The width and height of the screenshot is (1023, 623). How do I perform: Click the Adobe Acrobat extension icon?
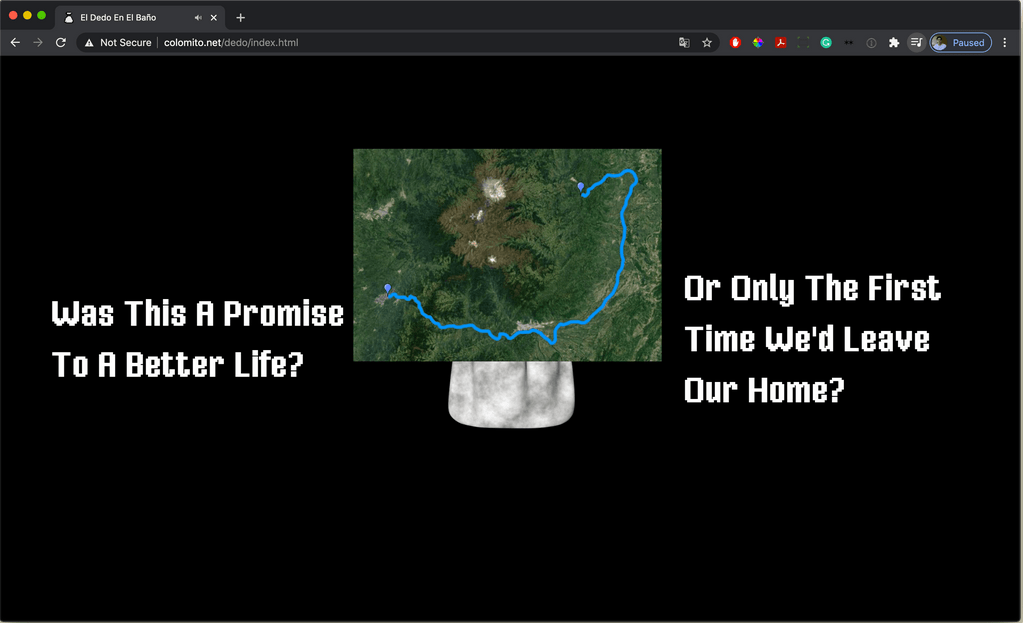(x=780, y=43)
